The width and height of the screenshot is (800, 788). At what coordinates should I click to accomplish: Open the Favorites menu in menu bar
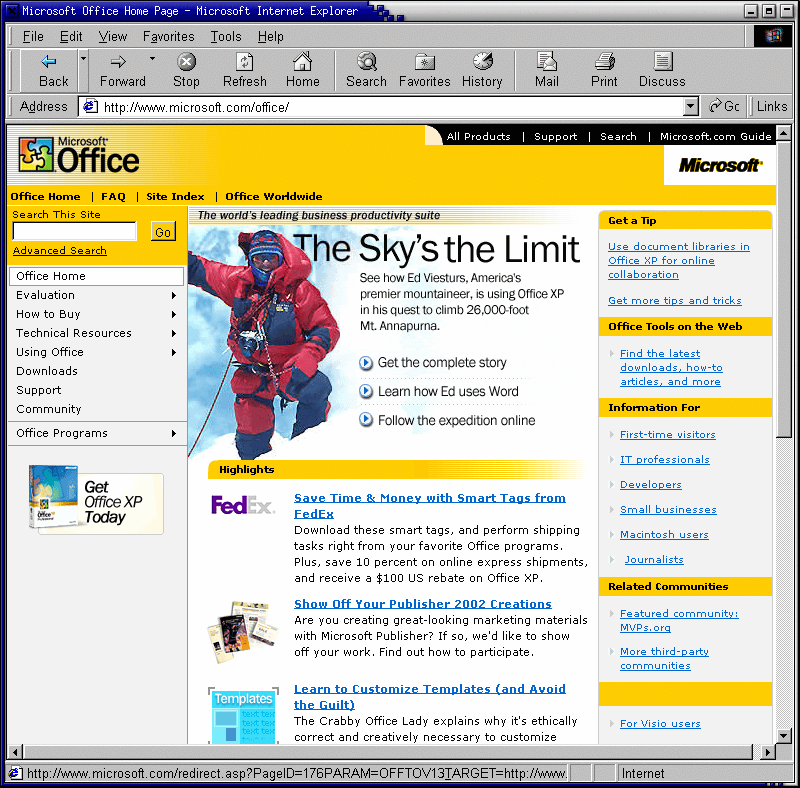(168, 37)
